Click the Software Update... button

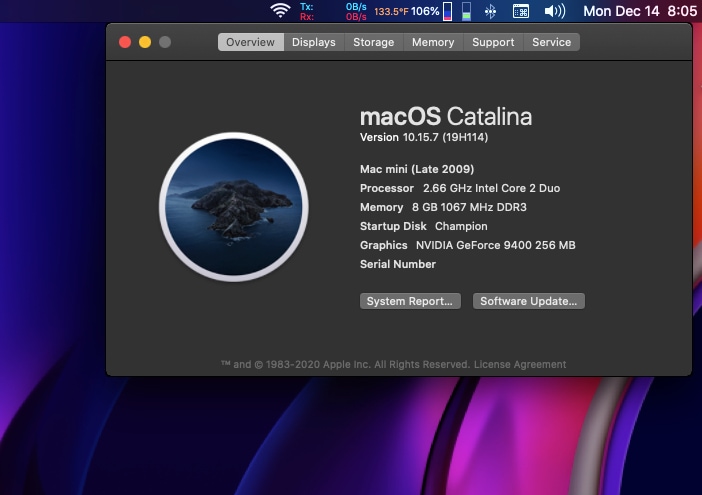529,301
